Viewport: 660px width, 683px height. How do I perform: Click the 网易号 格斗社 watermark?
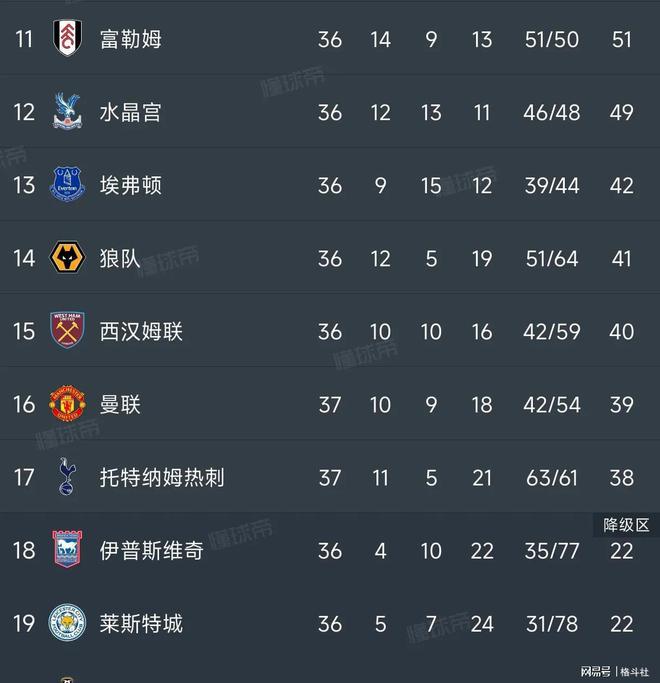point(614,671)
